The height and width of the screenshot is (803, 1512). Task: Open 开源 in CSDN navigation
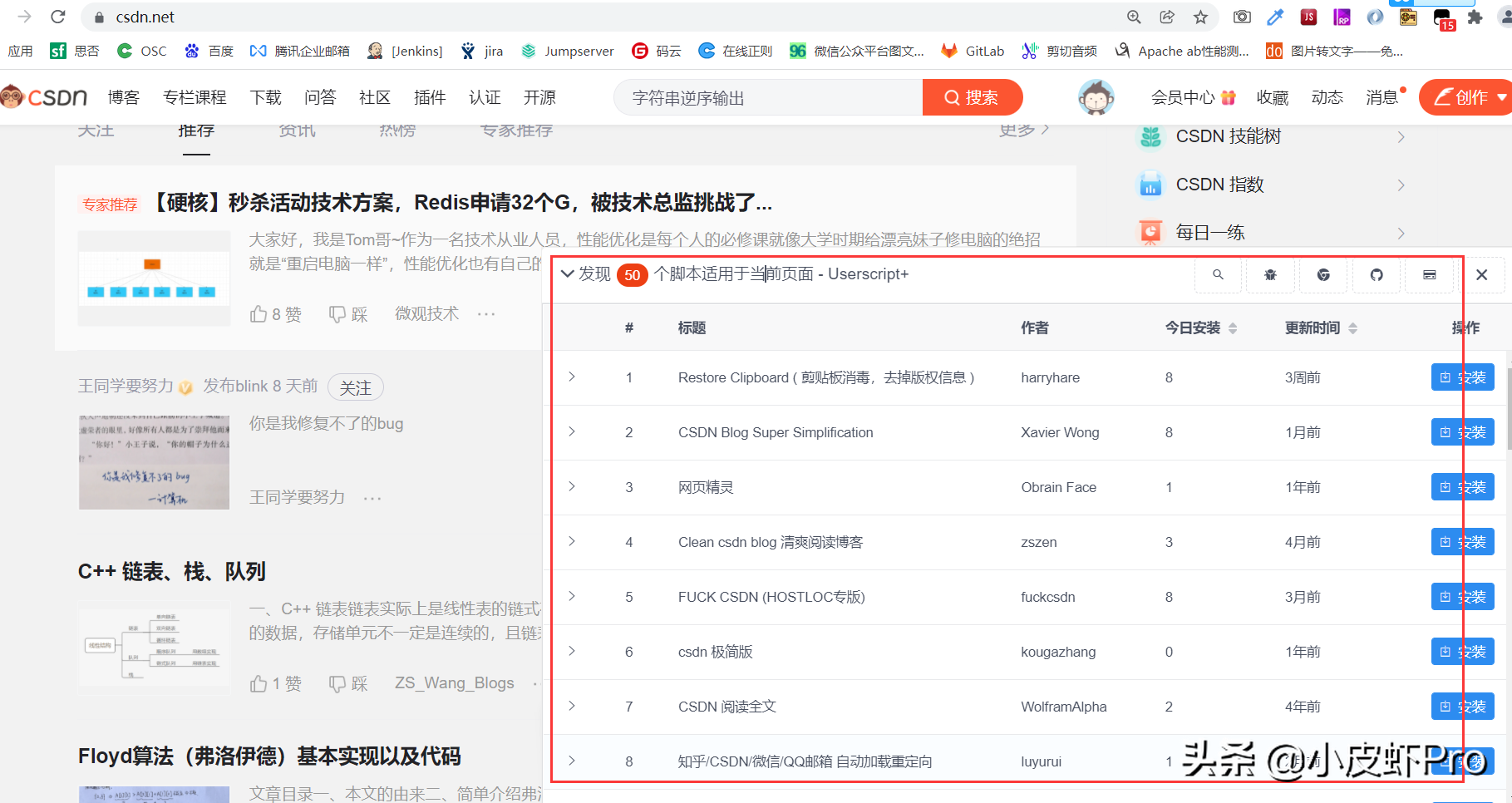539,97
